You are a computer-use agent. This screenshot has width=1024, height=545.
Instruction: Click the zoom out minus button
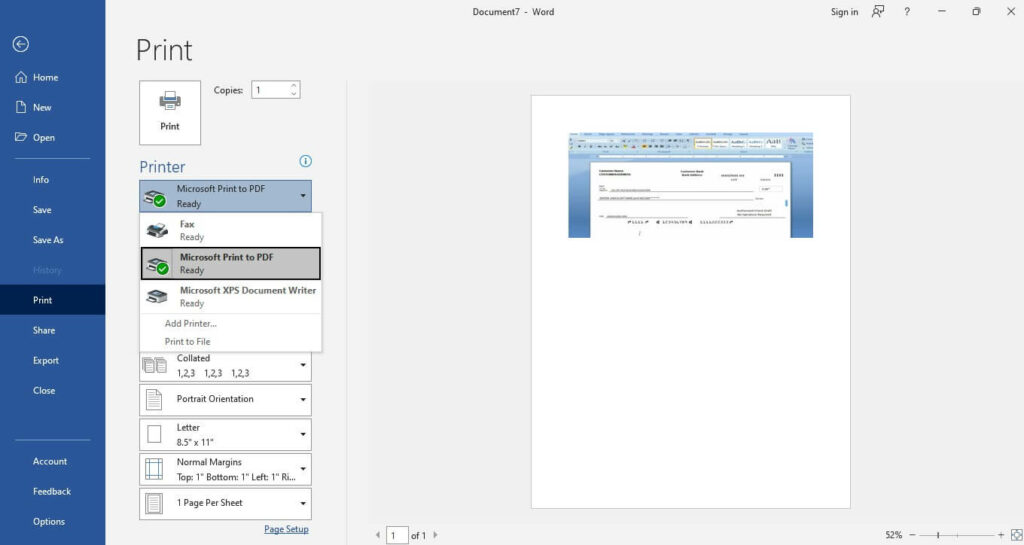pos(912,535)
